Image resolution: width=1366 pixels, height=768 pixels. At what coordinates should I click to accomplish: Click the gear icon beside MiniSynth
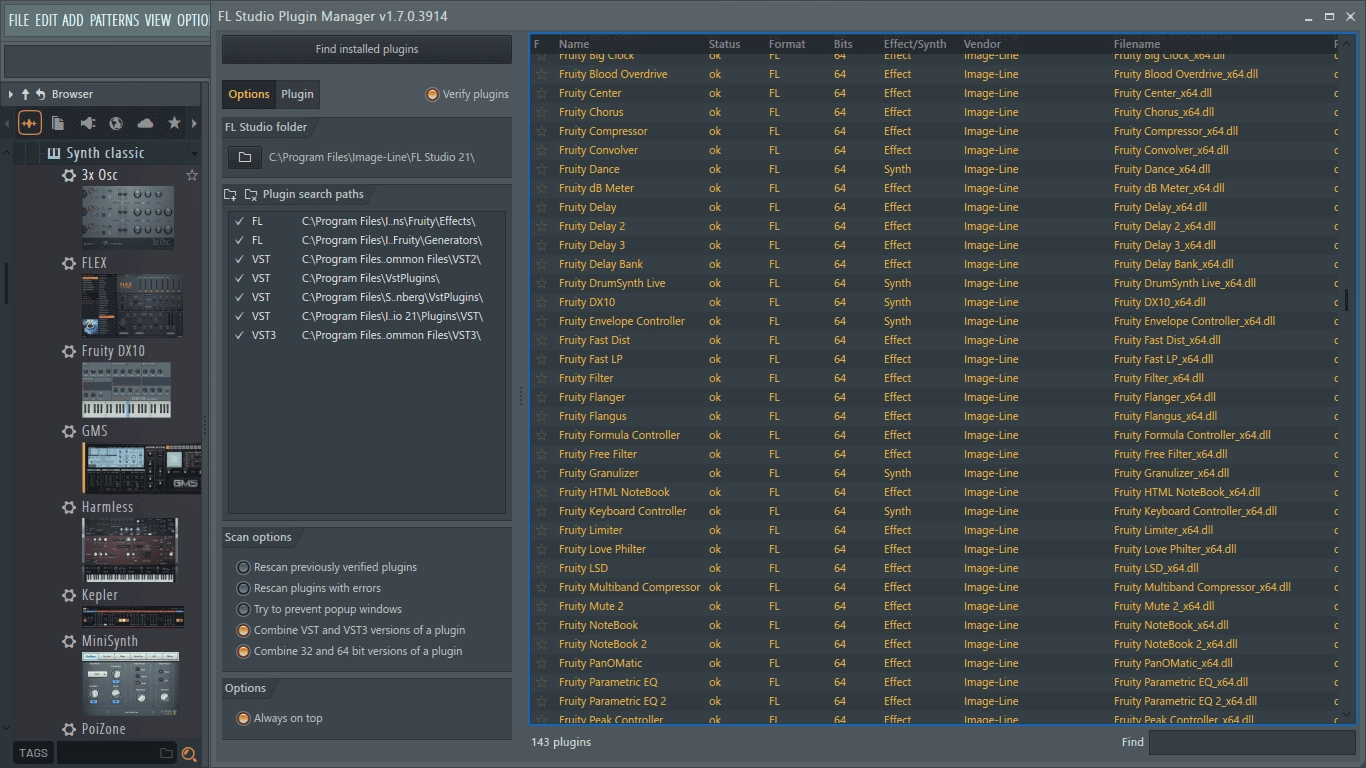pyautogui.click(x=69, y=641)
